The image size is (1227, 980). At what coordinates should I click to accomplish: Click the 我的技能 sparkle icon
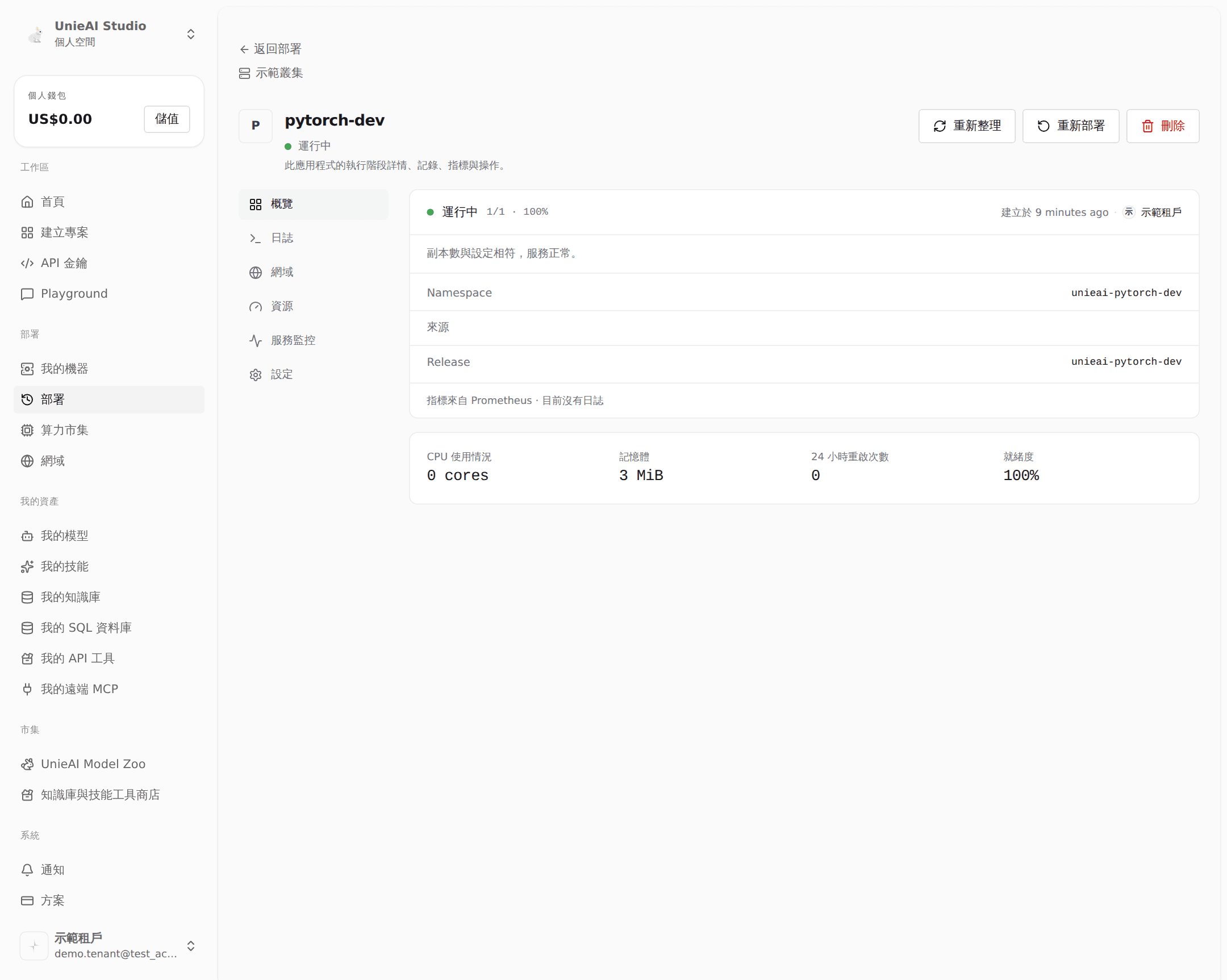tap(27, 567)
